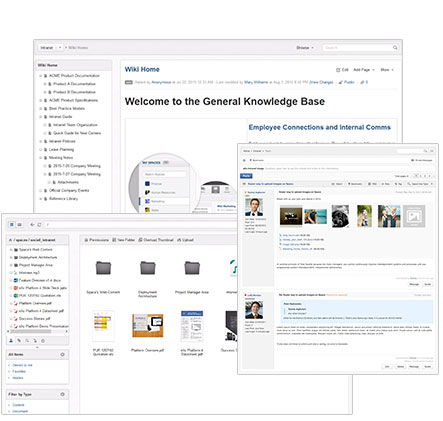
Task: Open the first user avatar in forum
Action: [x=254, y=207]
